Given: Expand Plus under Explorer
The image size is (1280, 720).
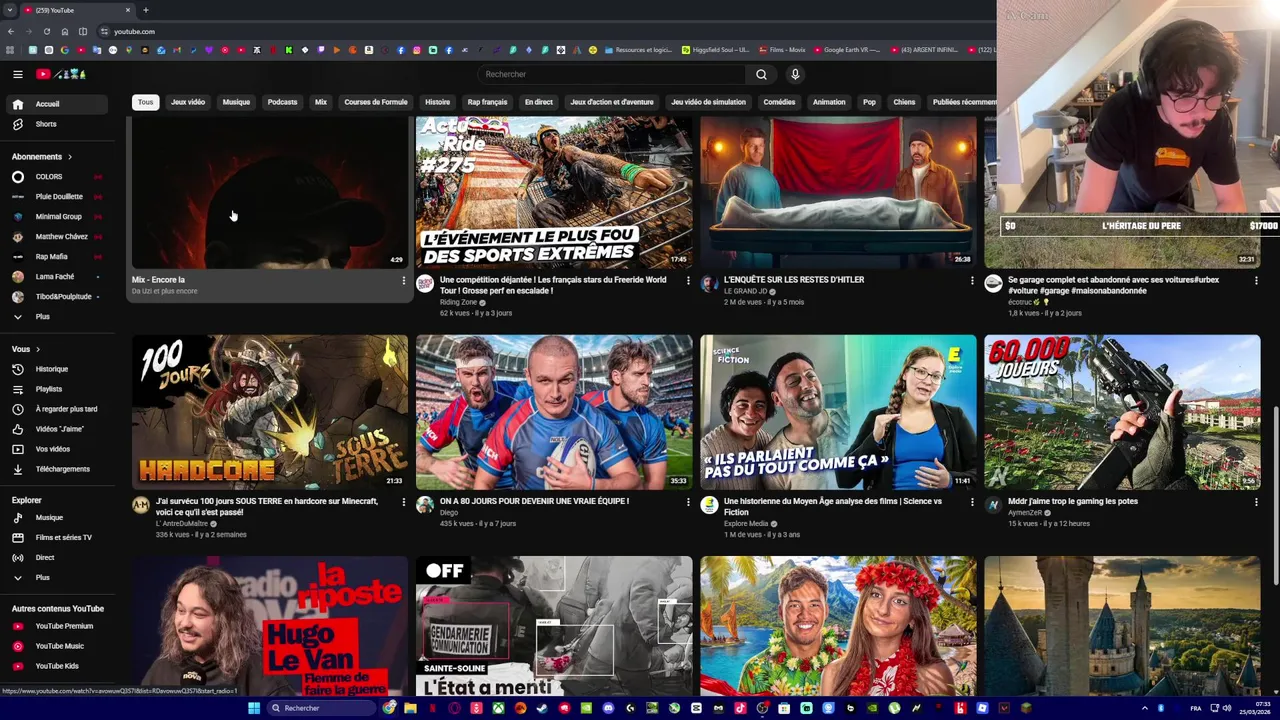Looking at the screenshot, I should (59, 578).
